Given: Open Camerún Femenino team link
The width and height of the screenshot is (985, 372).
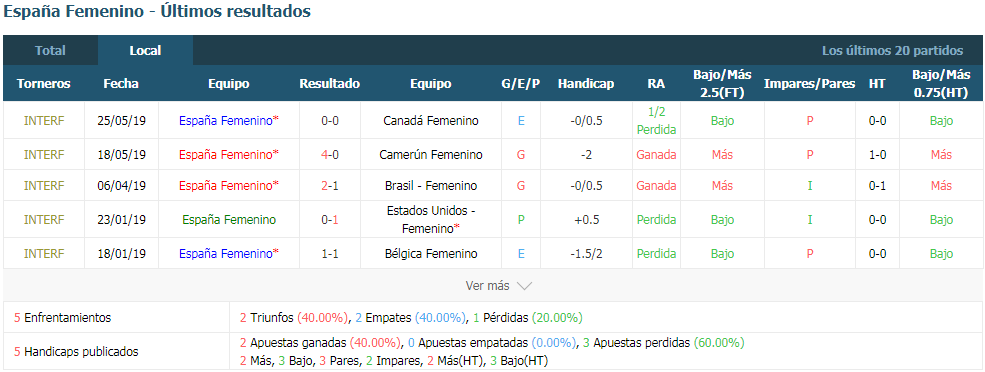Looking at the screenshot, I should 431,155.
